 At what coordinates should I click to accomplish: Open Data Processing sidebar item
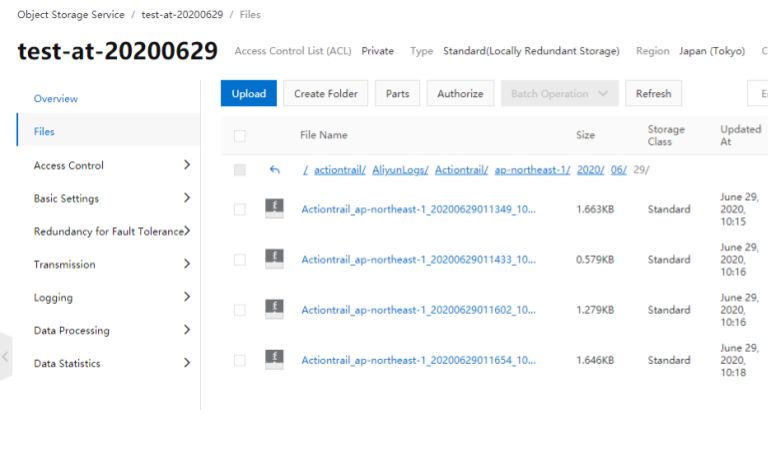click(x=71, y=331)
